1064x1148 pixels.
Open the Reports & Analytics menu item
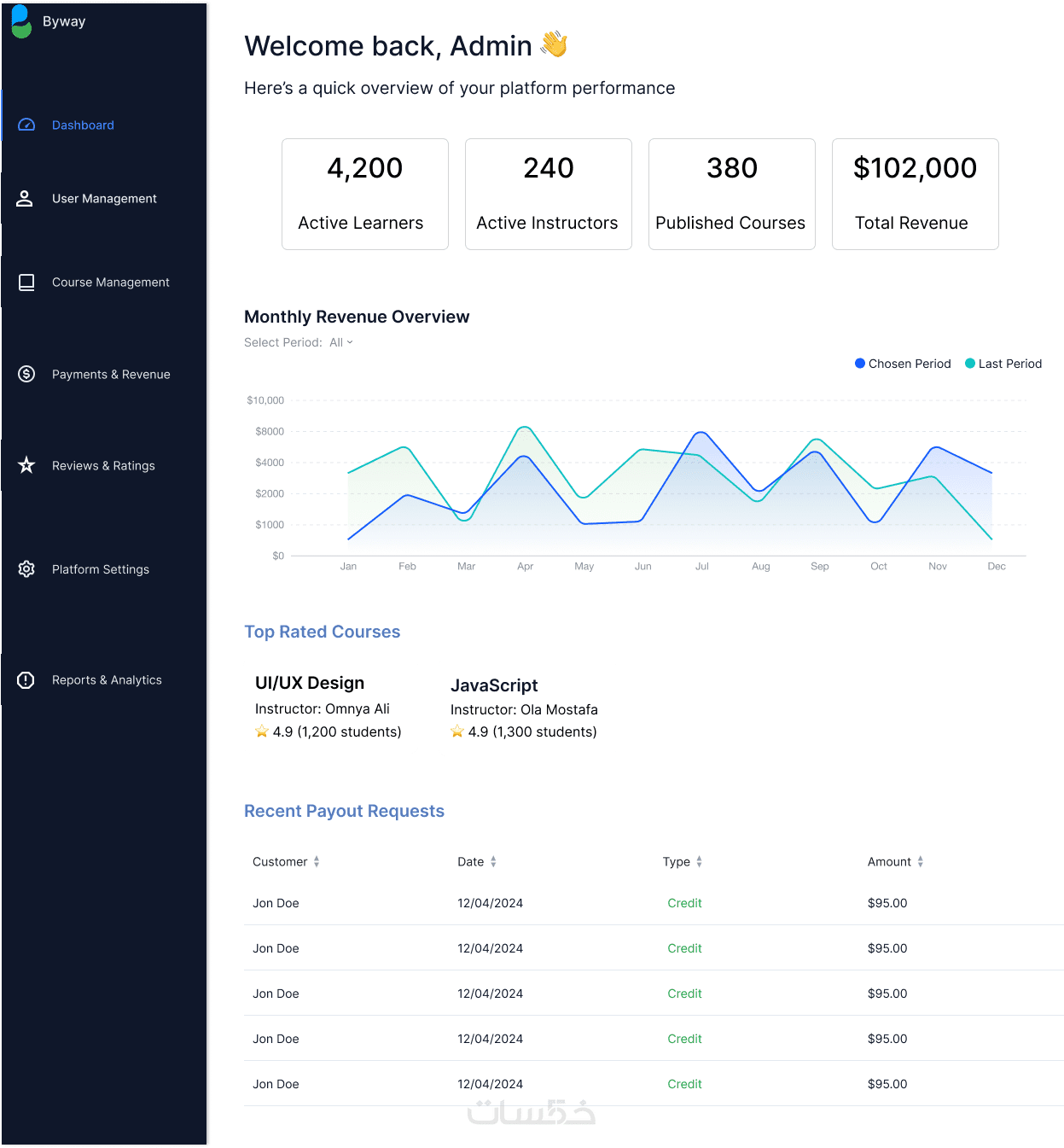(x=107, y=680)
